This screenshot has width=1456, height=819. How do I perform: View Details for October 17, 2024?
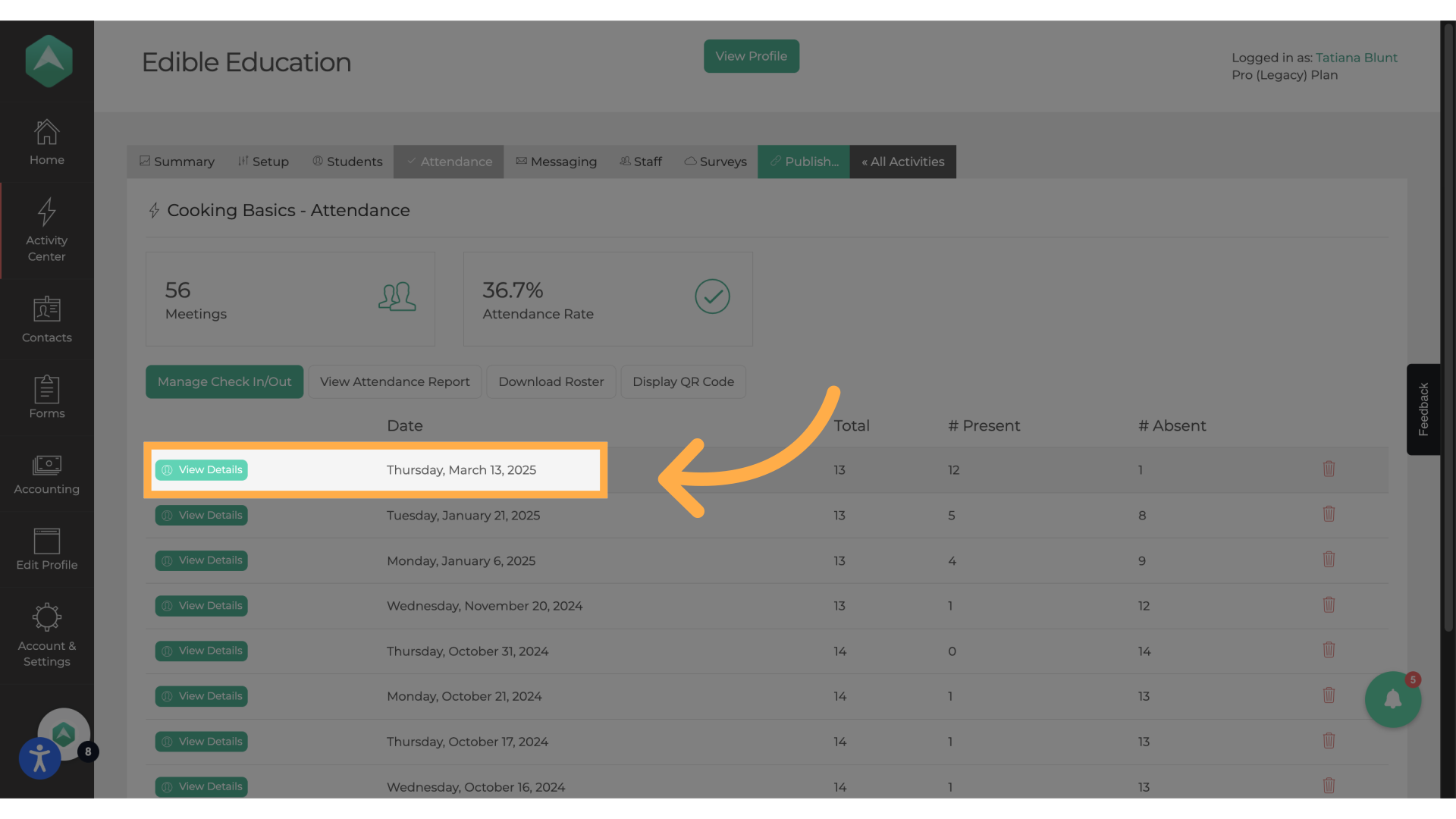pos(202,742)
